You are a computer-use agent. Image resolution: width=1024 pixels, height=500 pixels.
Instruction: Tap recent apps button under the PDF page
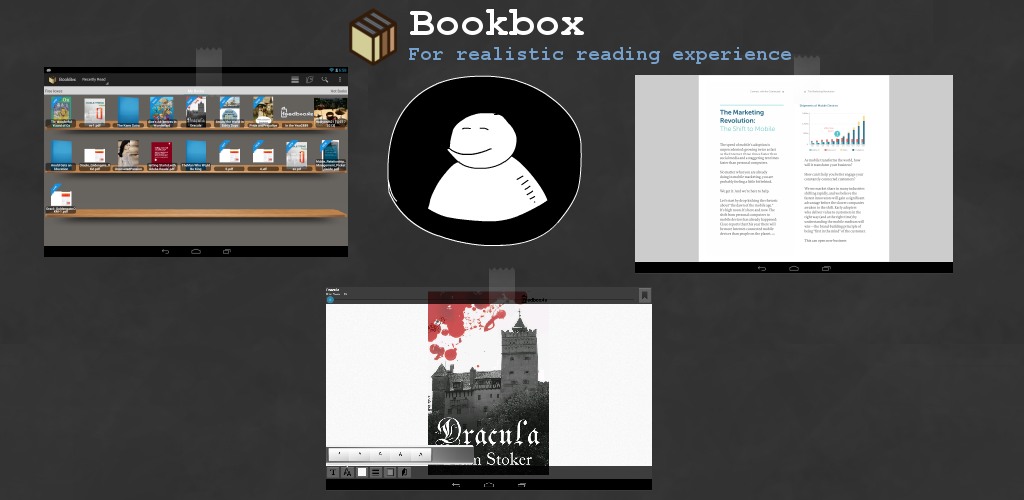(x=826, y=268)
